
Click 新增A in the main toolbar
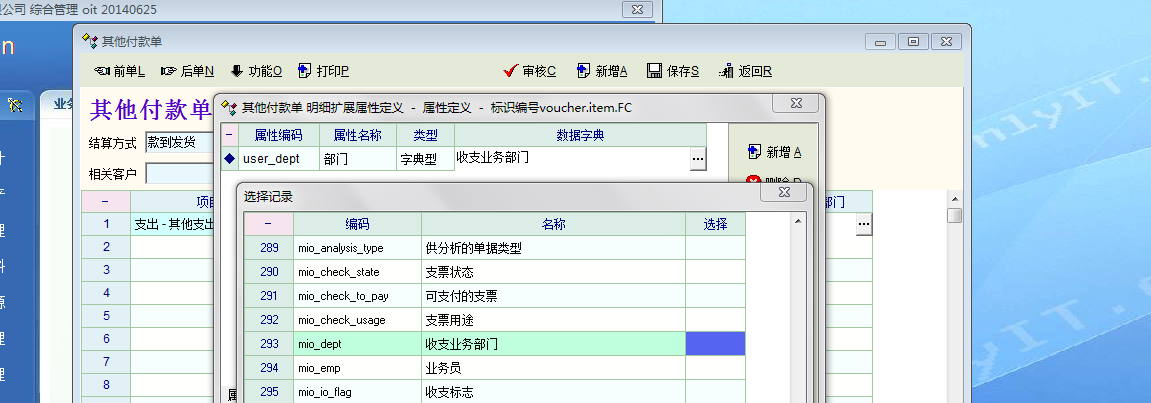[x=584, y=71]
